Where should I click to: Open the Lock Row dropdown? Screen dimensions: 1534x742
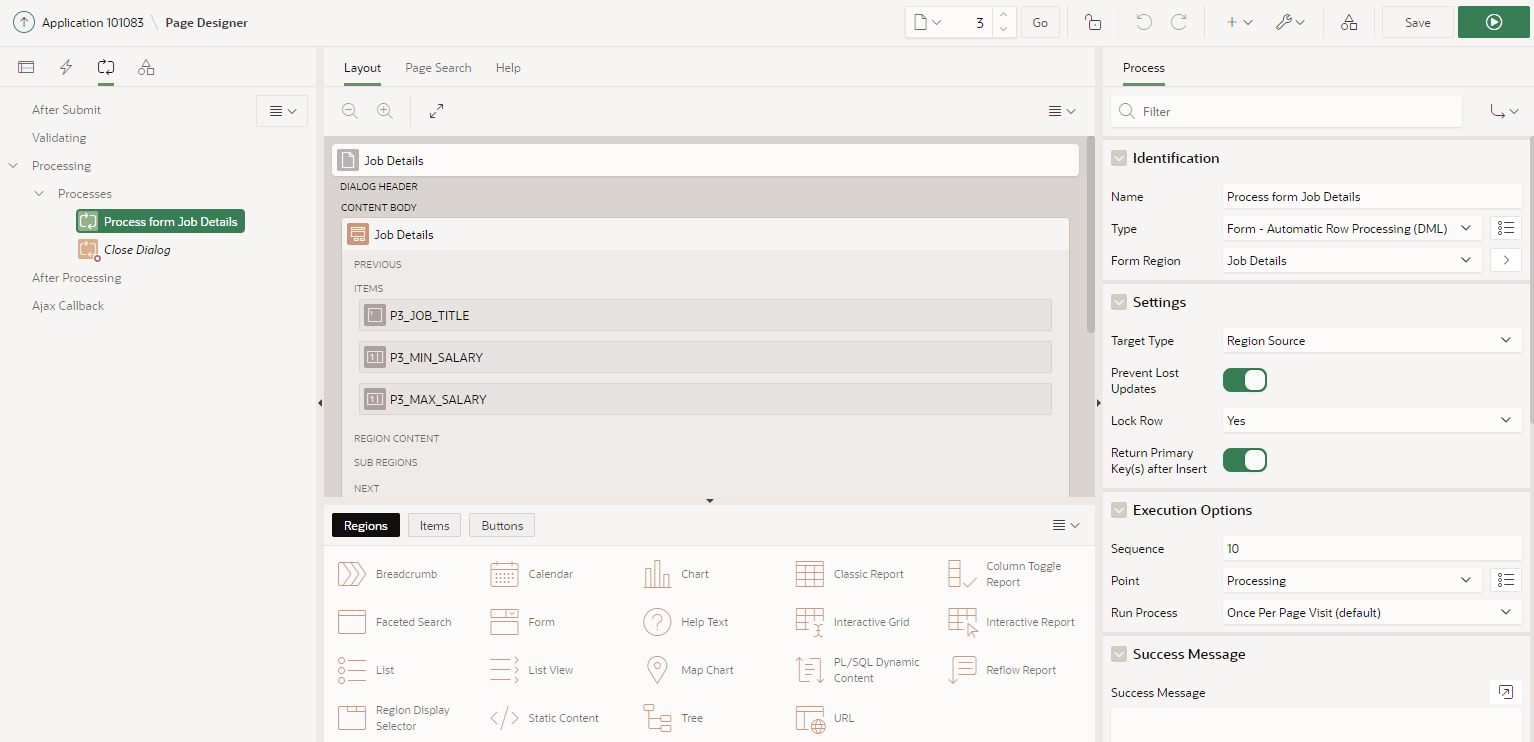tap(1370, 420)
